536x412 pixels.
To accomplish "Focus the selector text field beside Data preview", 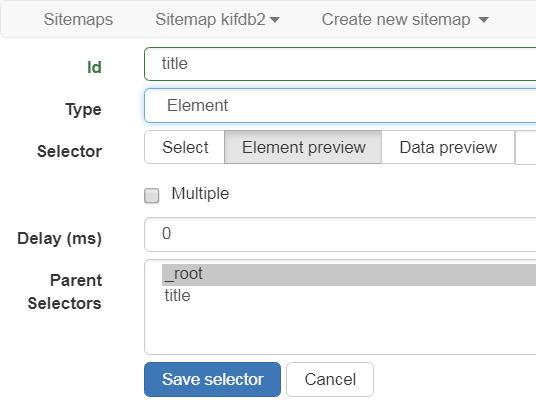I will (526, 147).
